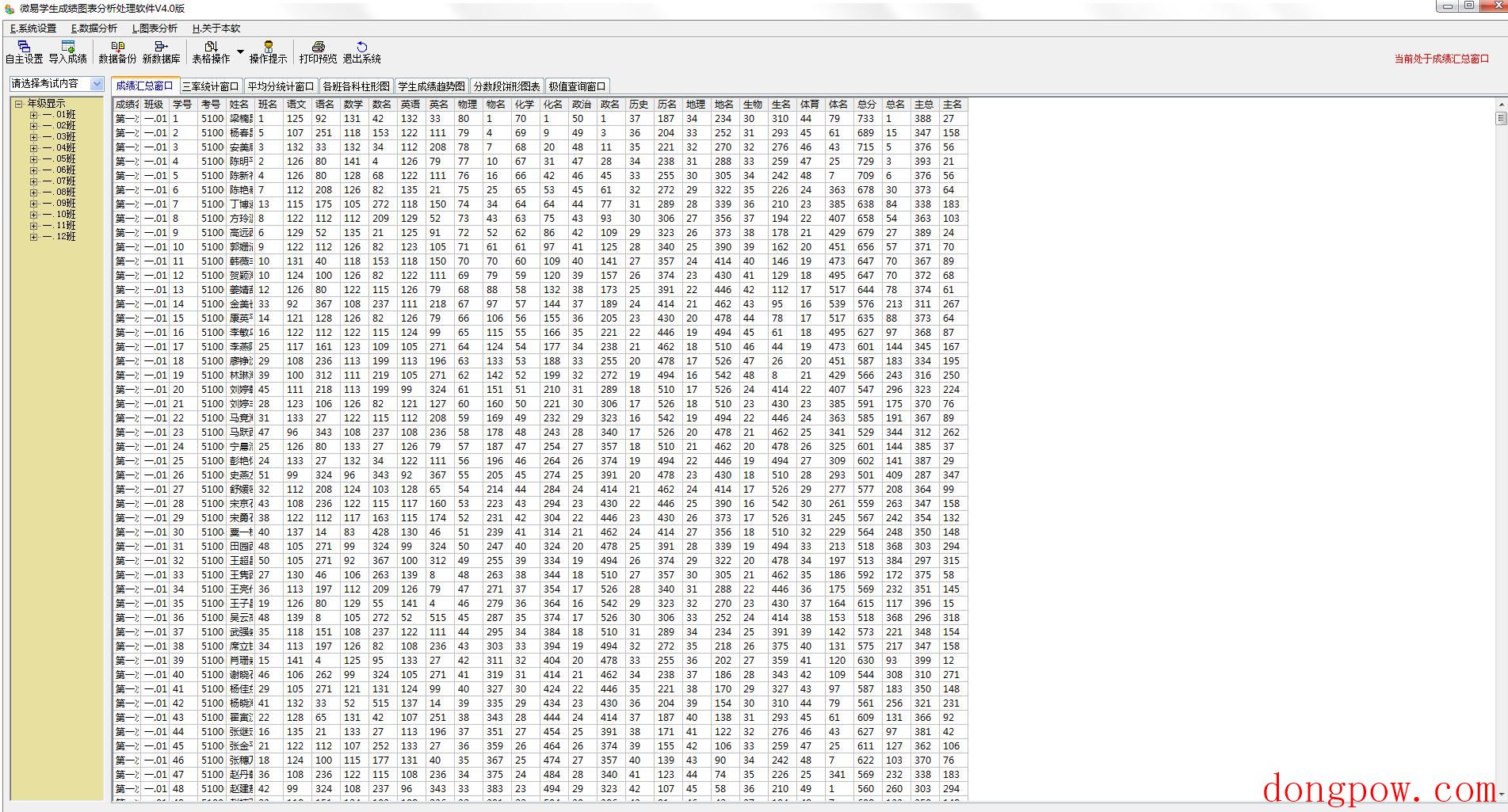1508x812 pixels.
Task: Click the 主名 column header
Action: point(953,105)
